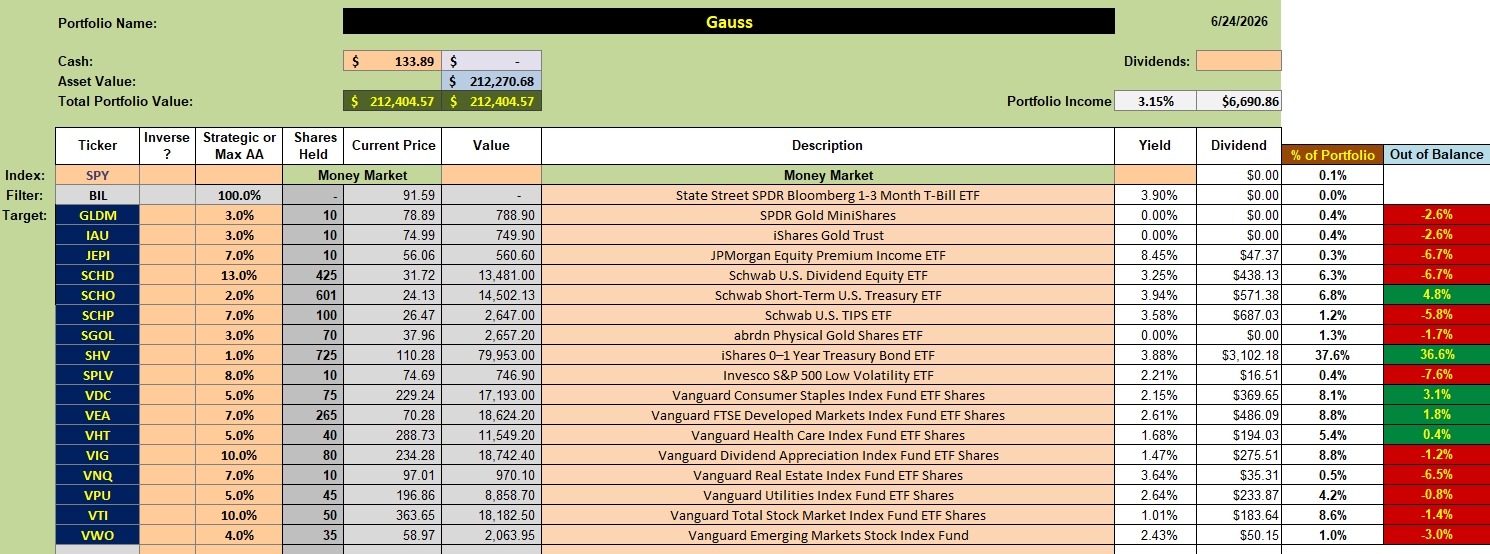This screenshot has width=1490, height=554.
Task: Select the SCHP ticker cell
Action: click(x=97, y=315)
